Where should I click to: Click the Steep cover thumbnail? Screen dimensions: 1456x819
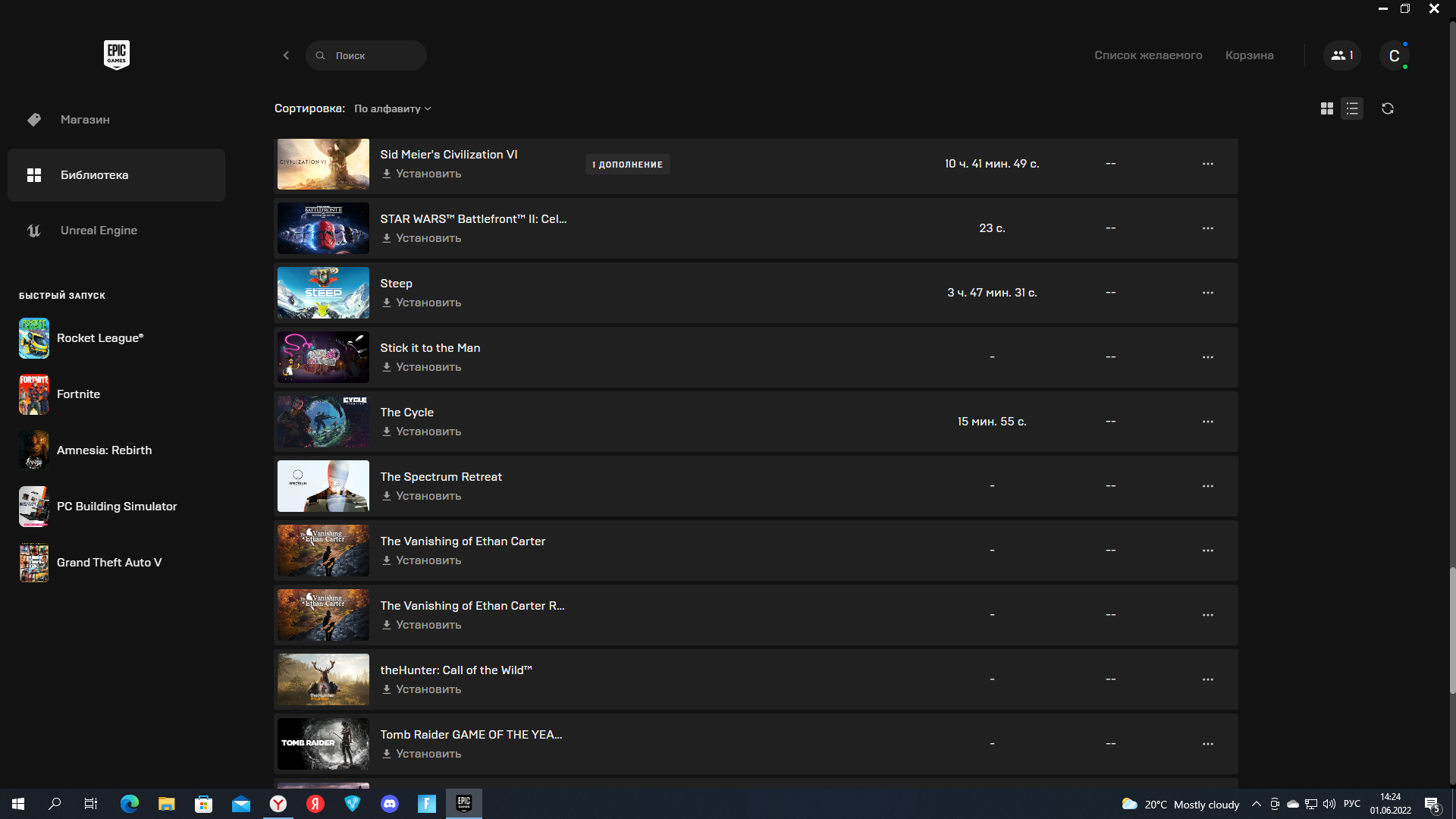pos(323,293)
